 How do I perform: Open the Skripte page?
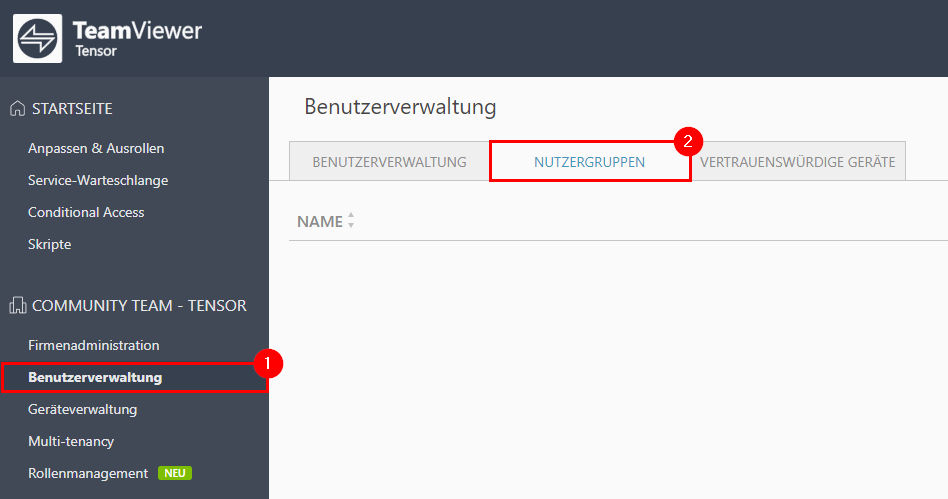(50, 244)
